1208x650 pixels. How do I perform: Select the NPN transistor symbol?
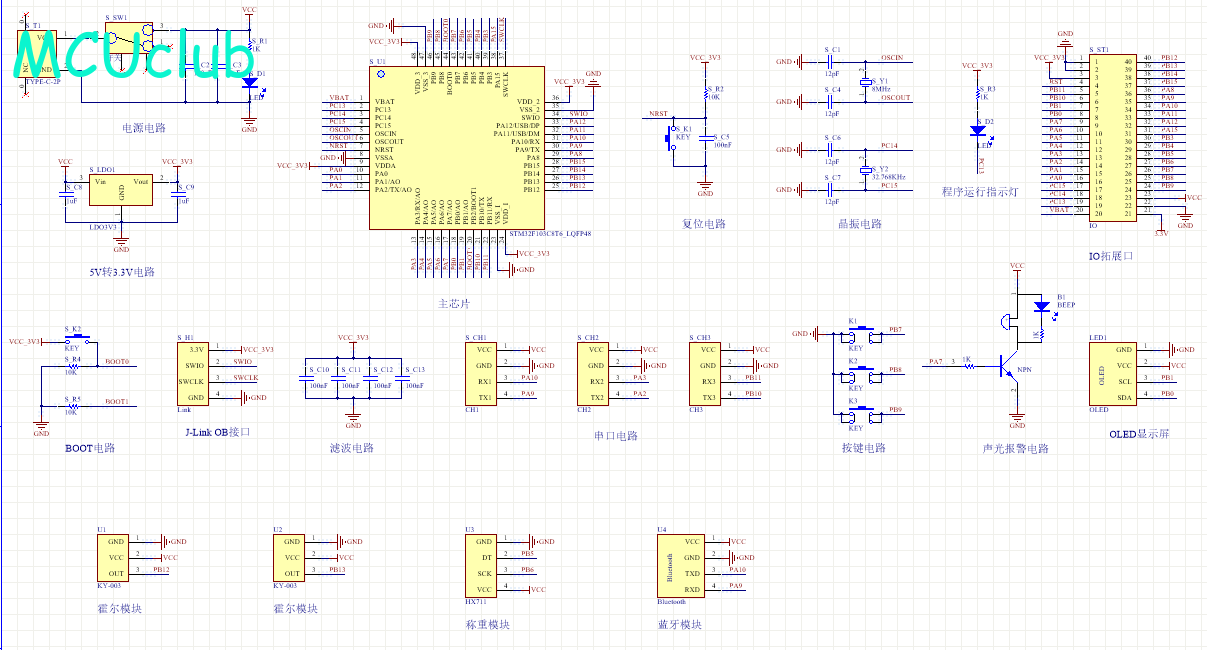[x=1010, y=366]
